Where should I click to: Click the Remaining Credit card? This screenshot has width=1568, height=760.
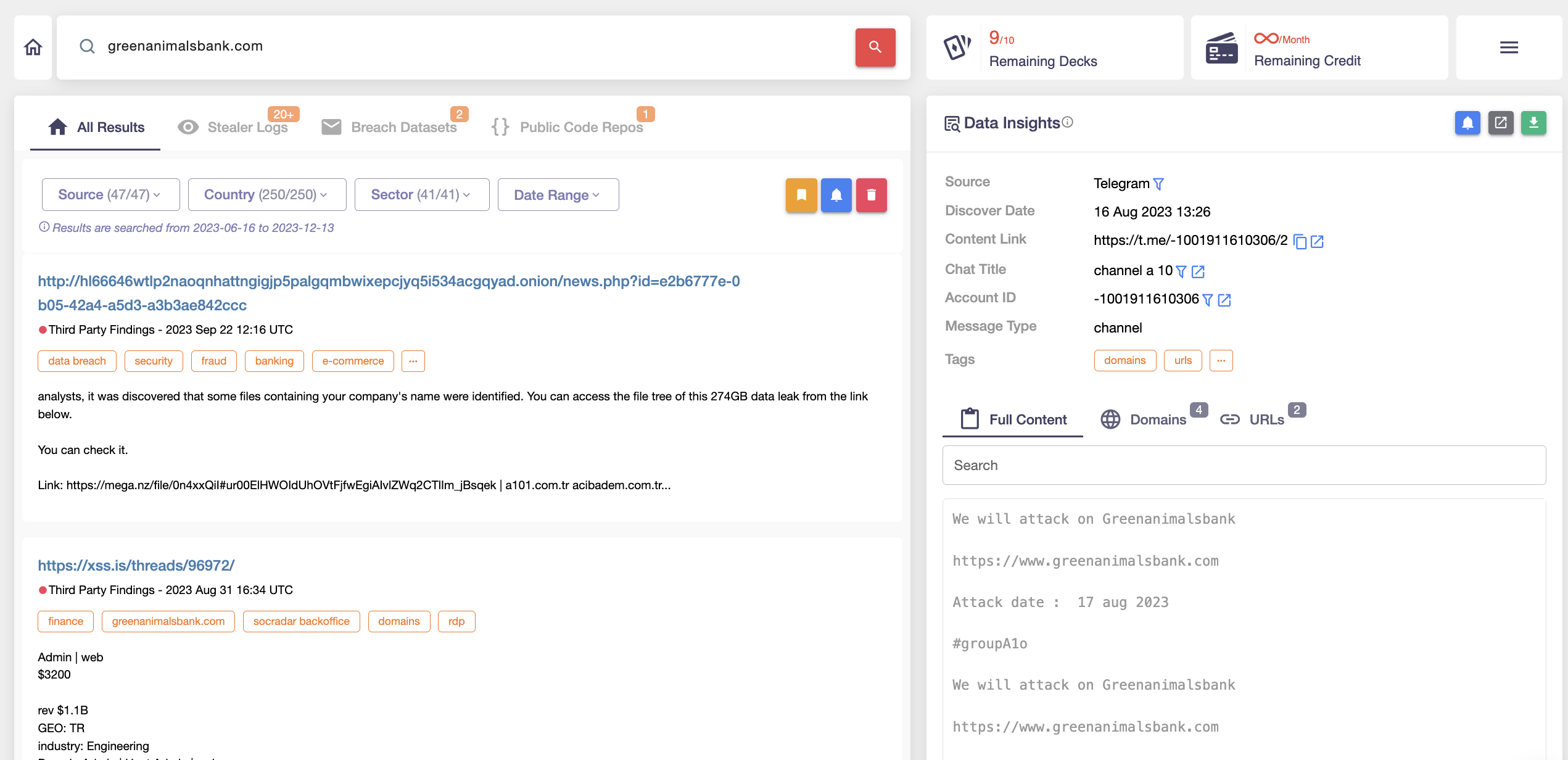point(1319,47)
